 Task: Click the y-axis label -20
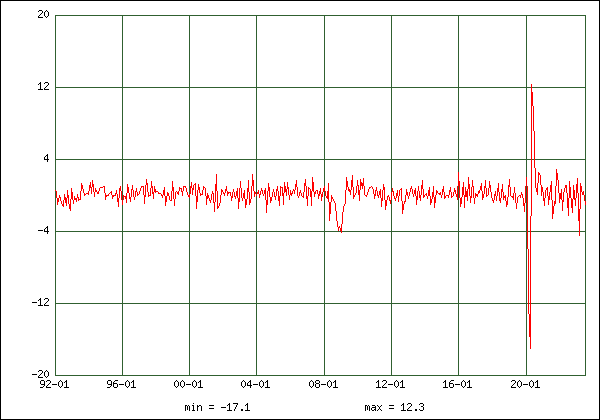pos(41,374)
